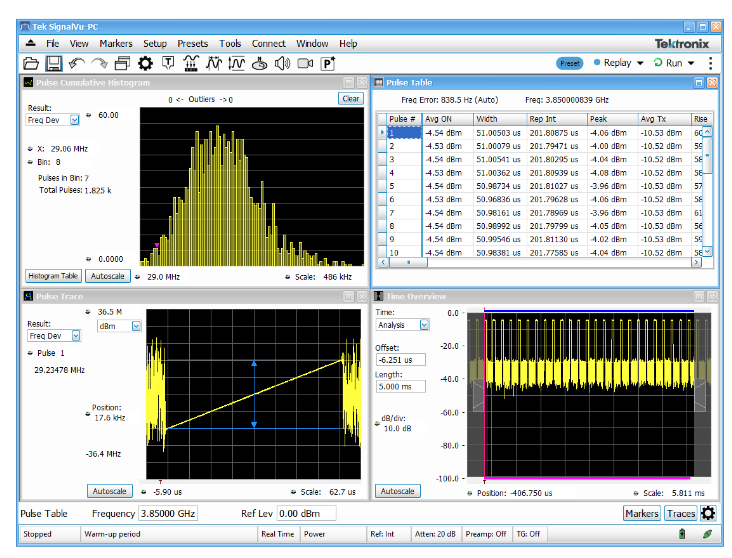The height and width of the screenshot is (558, 732).
Task: Click Autoscale in the Pulse Trace panel
Action: [x=109, y=491]
